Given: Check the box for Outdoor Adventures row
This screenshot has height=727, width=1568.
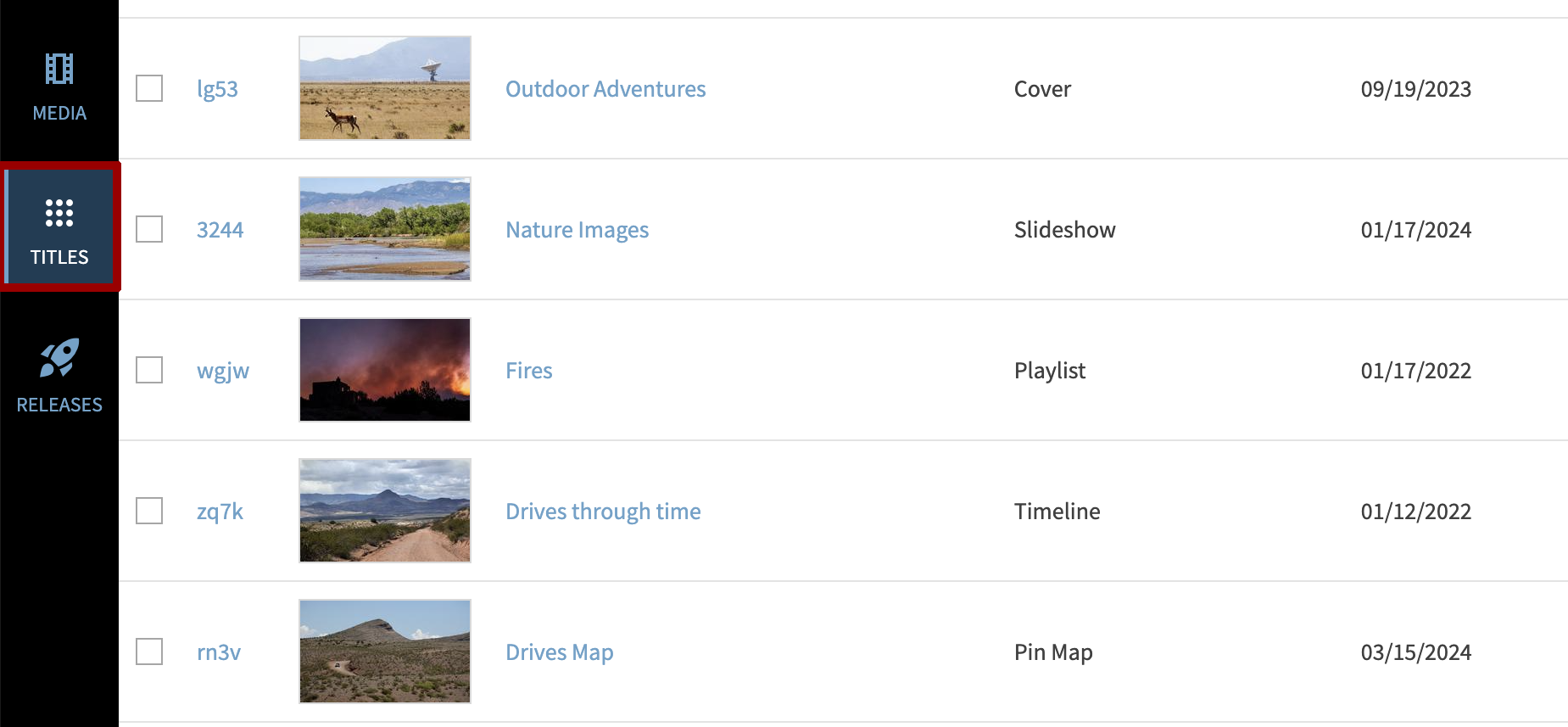Looking at the screenshot, I should tap(149, 88).
